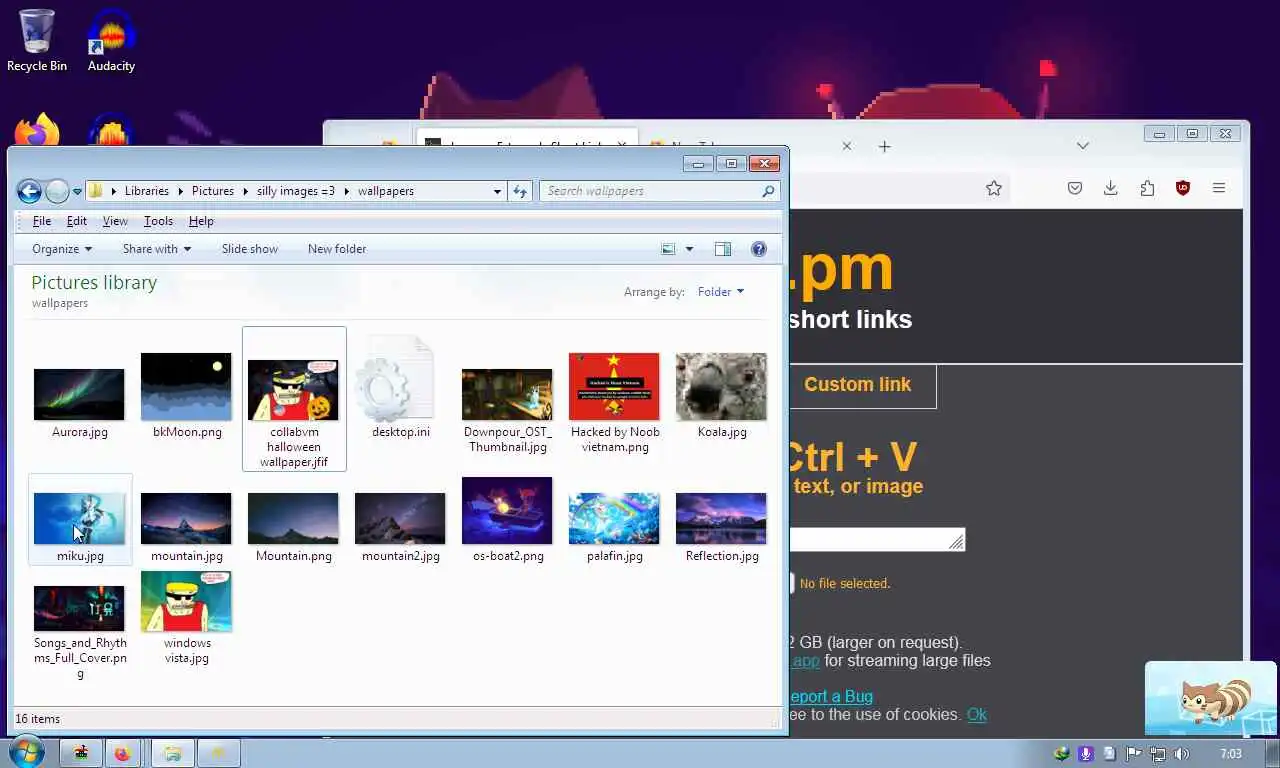Click the Action Center flag tray icon
1280x768 pixels.
tap(1134, 754)
